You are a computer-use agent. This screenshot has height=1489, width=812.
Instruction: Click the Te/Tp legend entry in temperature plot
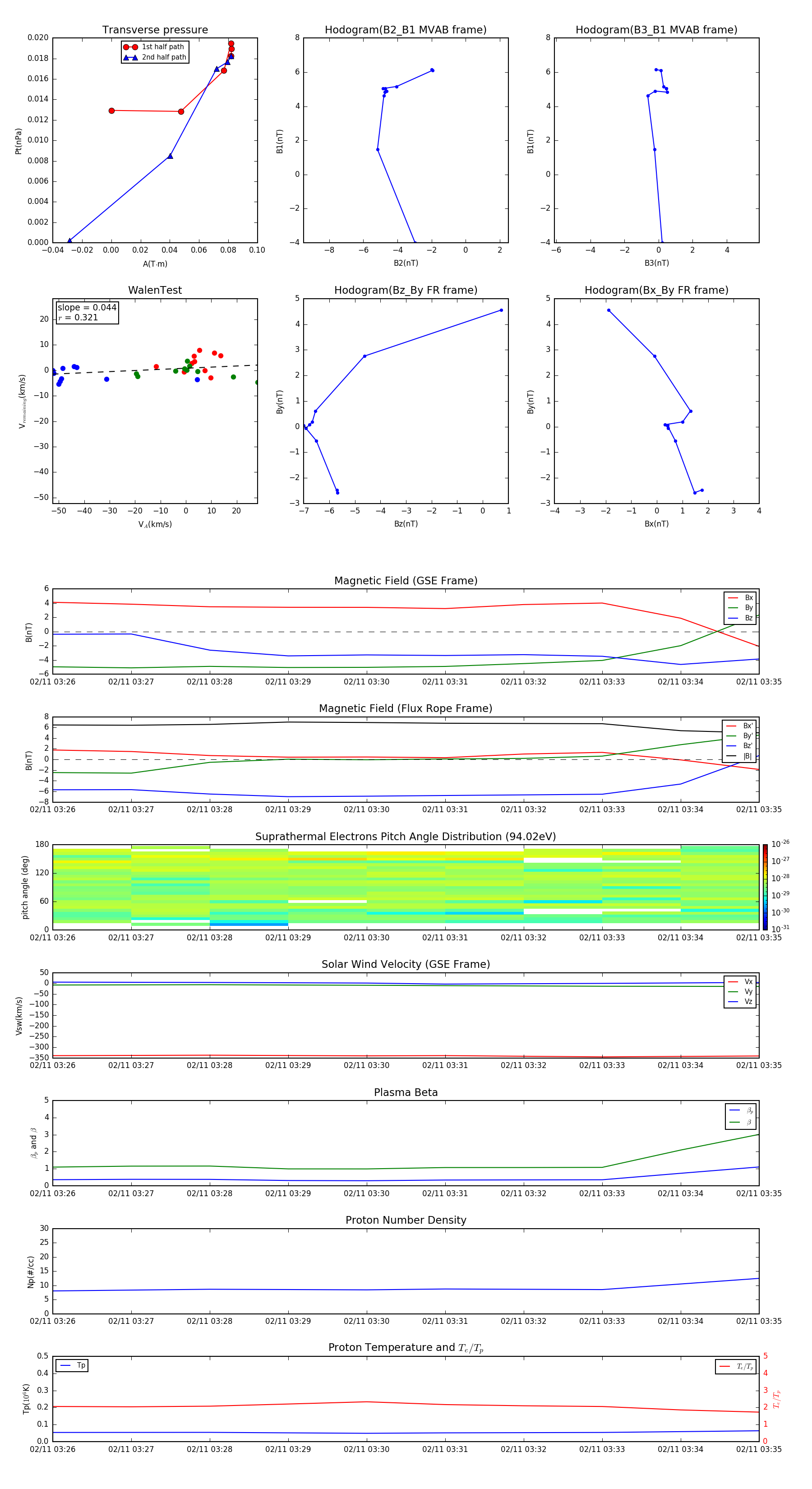736,1366
